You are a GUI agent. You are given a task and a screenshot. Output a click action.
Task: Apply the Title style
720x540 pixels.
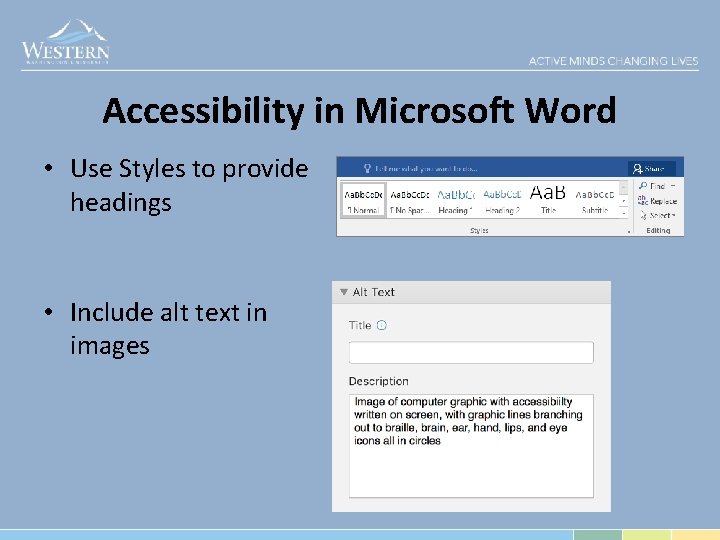click(548, 199)
